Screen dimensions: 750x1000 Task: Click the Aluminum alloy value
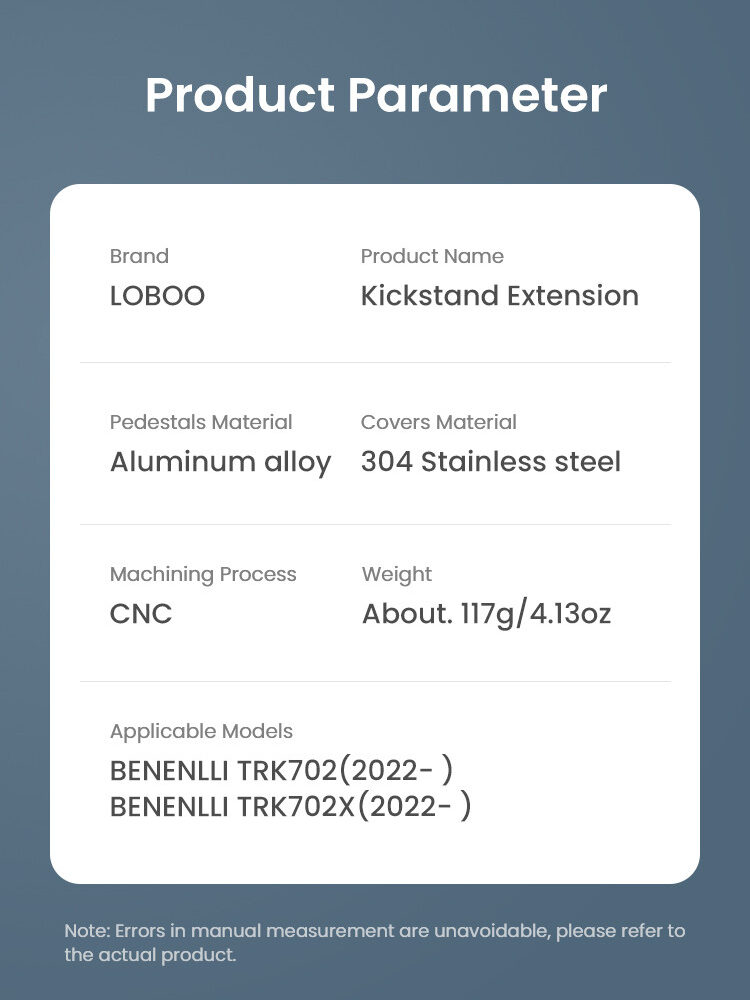(x=221, y=462)
